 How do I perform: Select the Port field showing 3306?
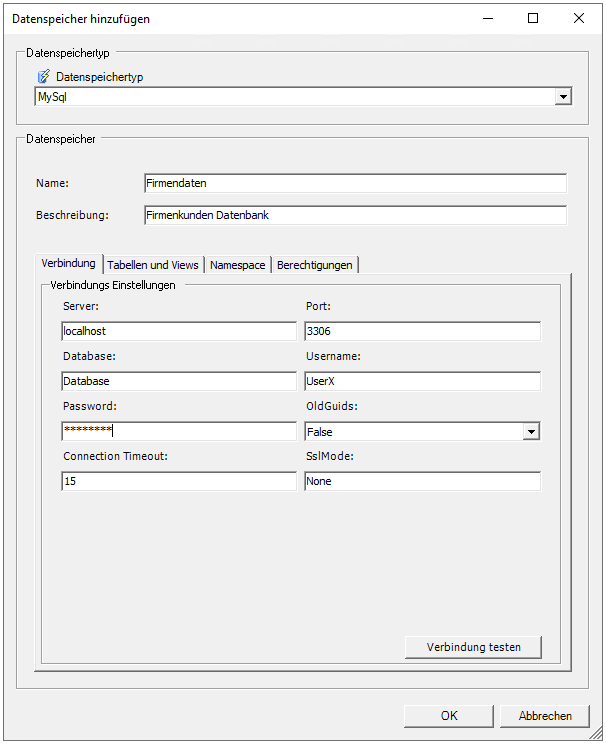point(422,331)
